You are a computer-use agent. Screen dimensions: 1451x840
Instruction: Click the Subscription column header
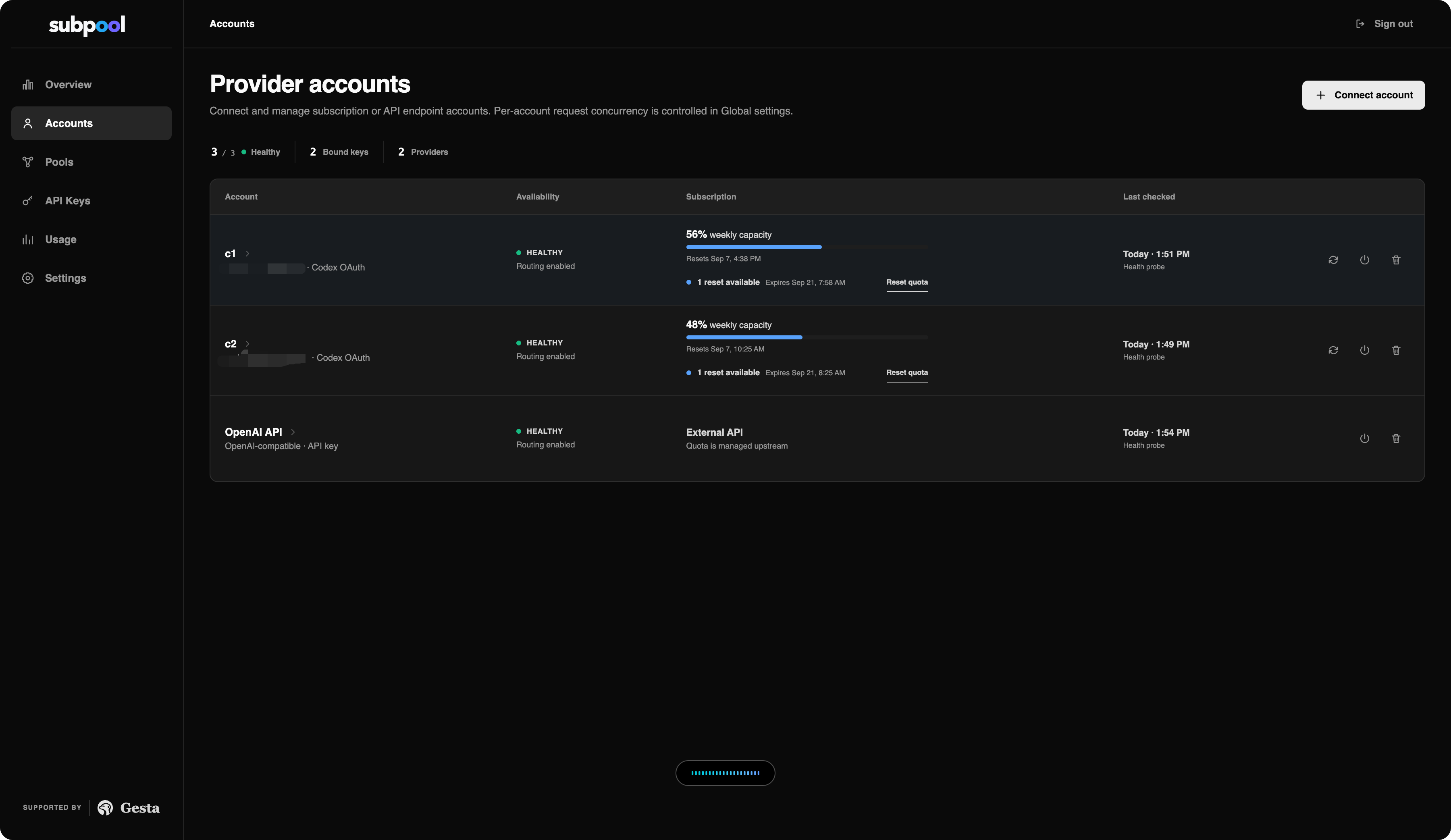[711, 197]
